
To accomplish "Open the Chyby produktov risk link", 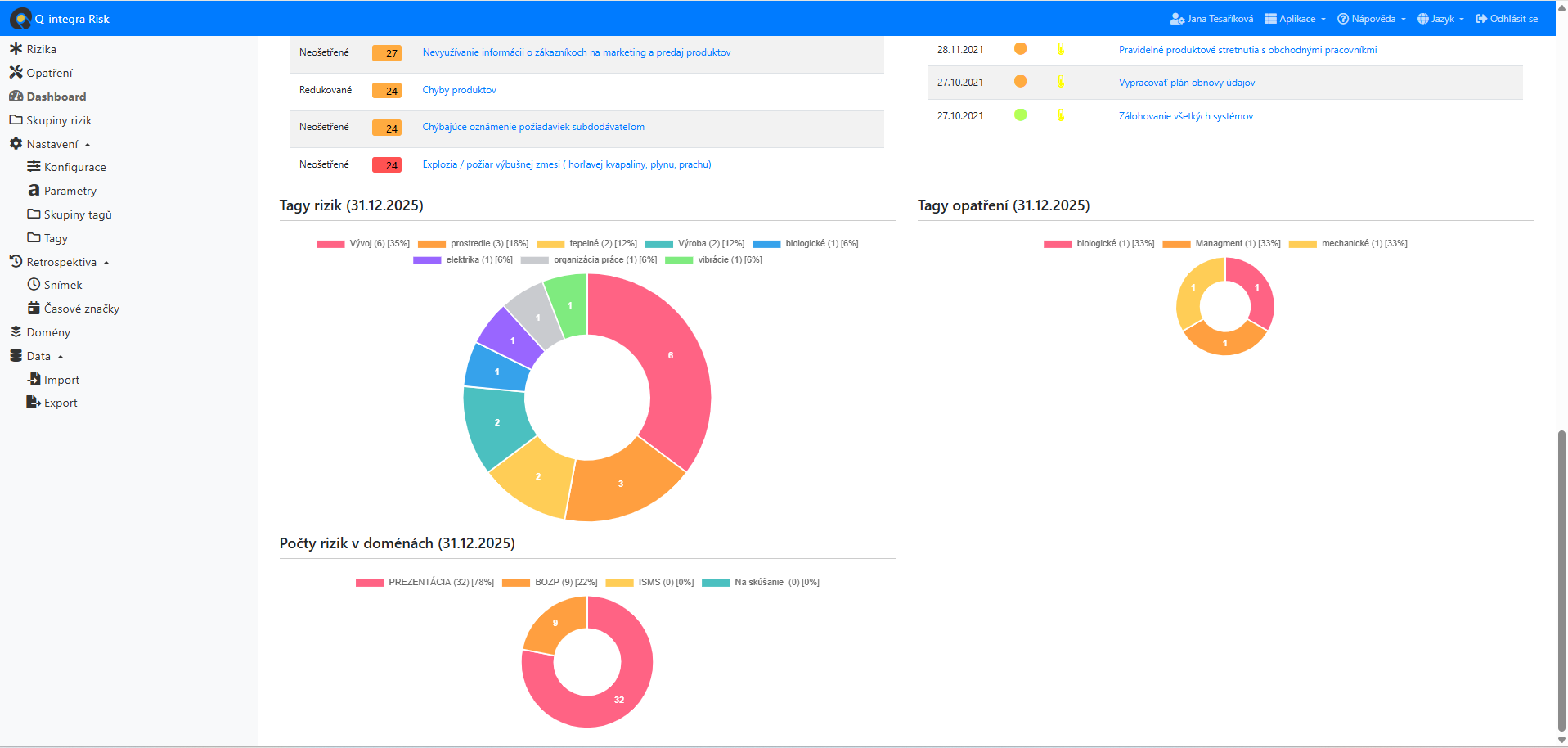I will (459, 90).
